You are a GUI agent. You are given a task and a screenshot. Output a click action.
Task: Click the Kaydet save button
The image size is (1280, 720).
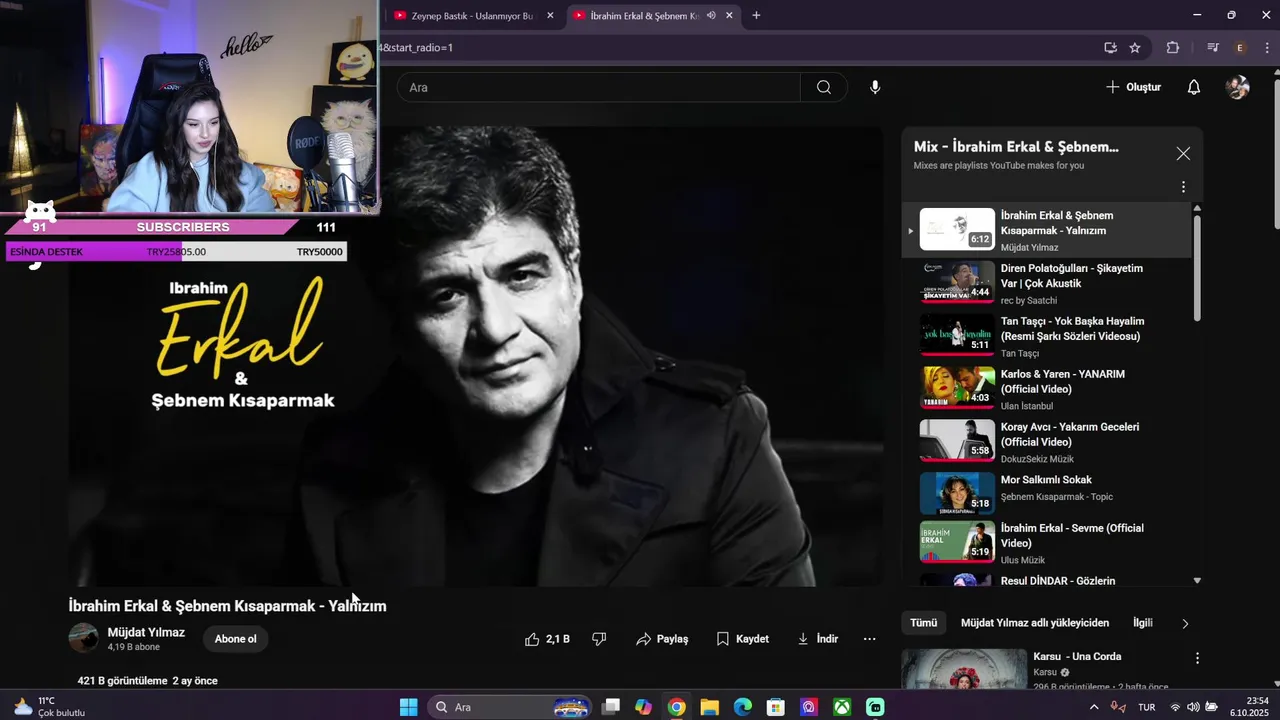point(743,639)
